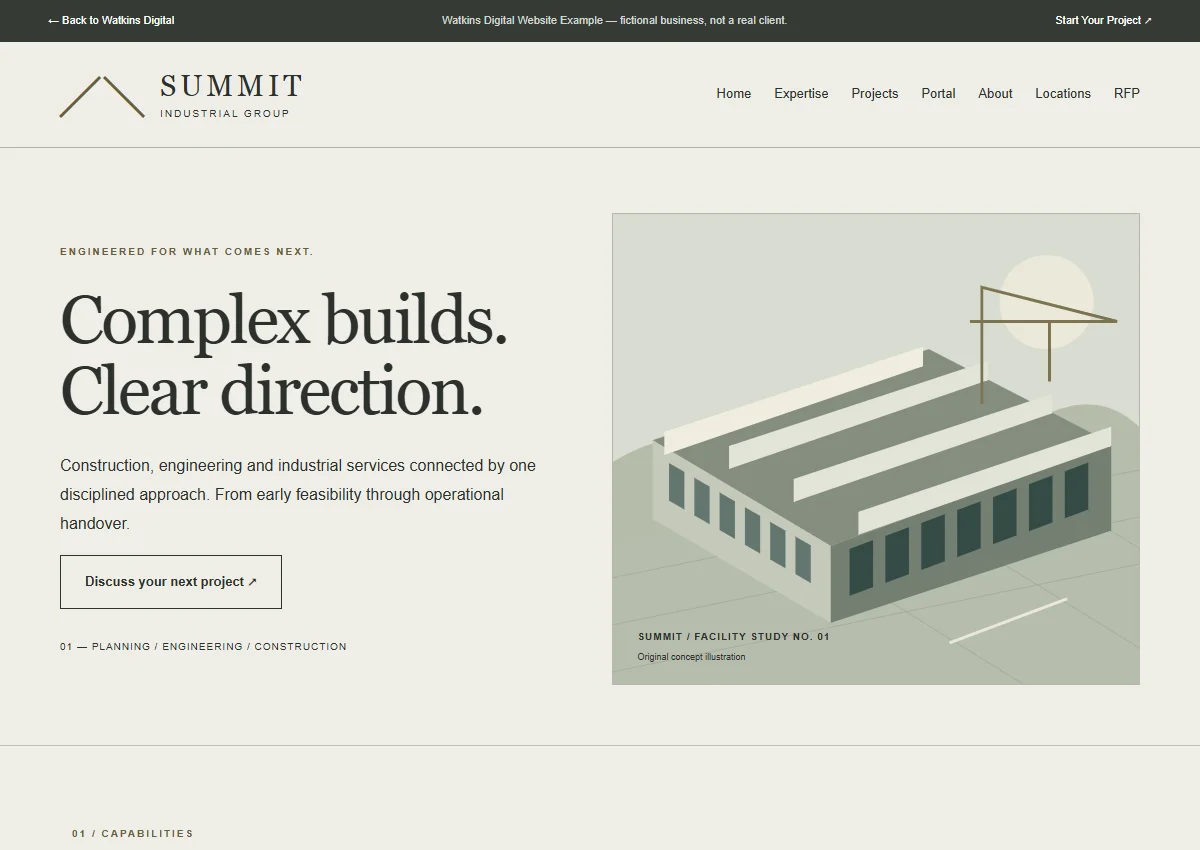Click the 'Complex builds. Clear direction.' headline
The height and width of the screenshot is (850, 1200).
[284, 355]
